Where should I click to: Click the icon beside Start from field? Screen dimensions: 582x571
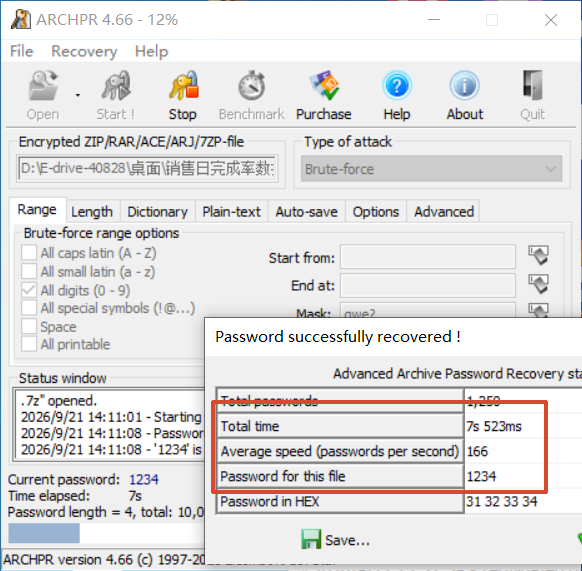coord(538,255)
